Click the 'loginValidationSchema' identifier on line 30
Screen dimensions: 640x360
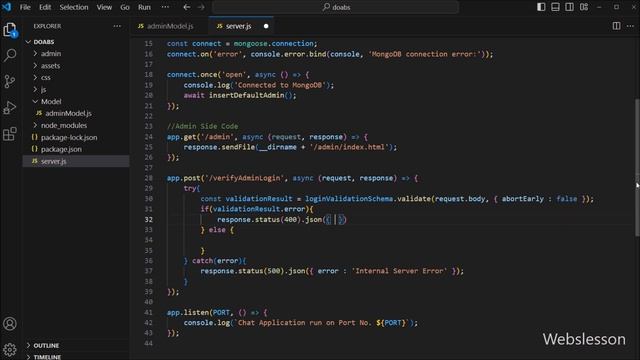coord(349,199)
